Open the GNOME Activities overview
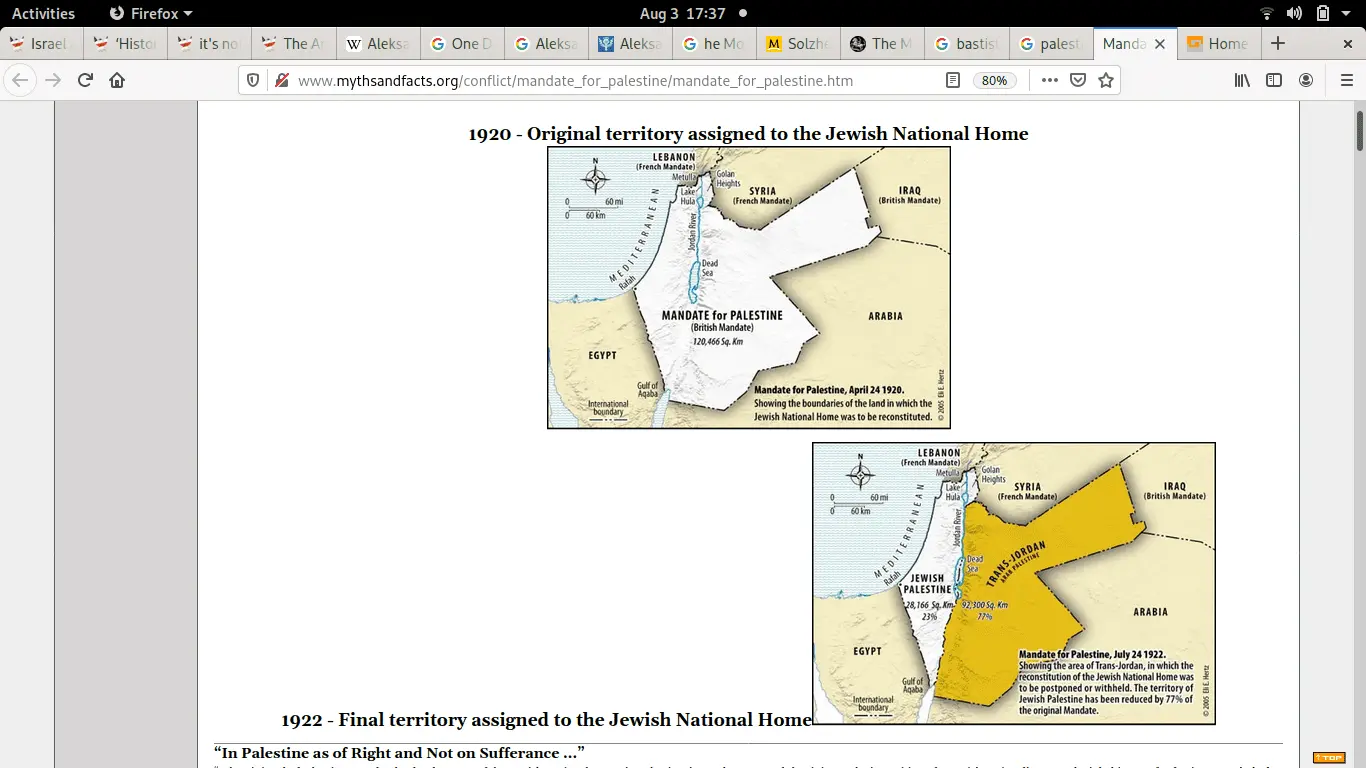This screenshot has height=768, width=1366. [43, 14]
